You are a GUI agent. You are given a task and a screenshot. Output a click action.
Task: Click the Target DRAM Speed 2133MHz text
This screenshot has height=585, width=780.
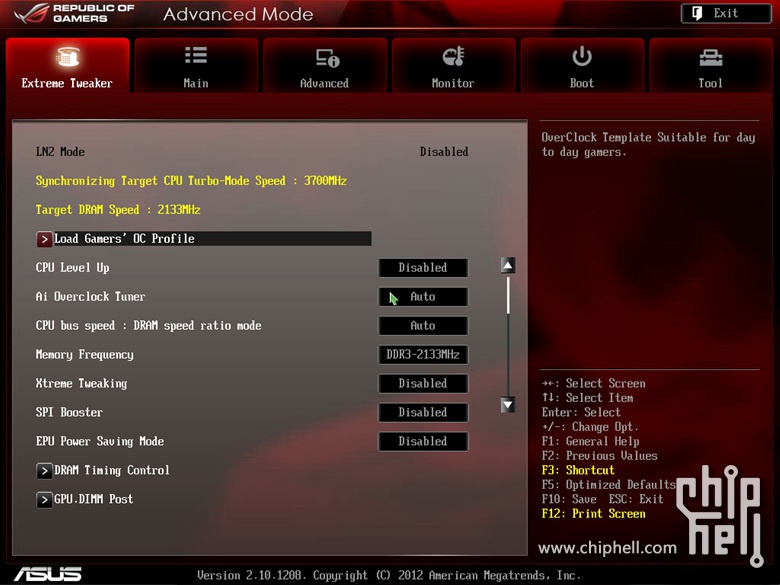click(118, 210)
